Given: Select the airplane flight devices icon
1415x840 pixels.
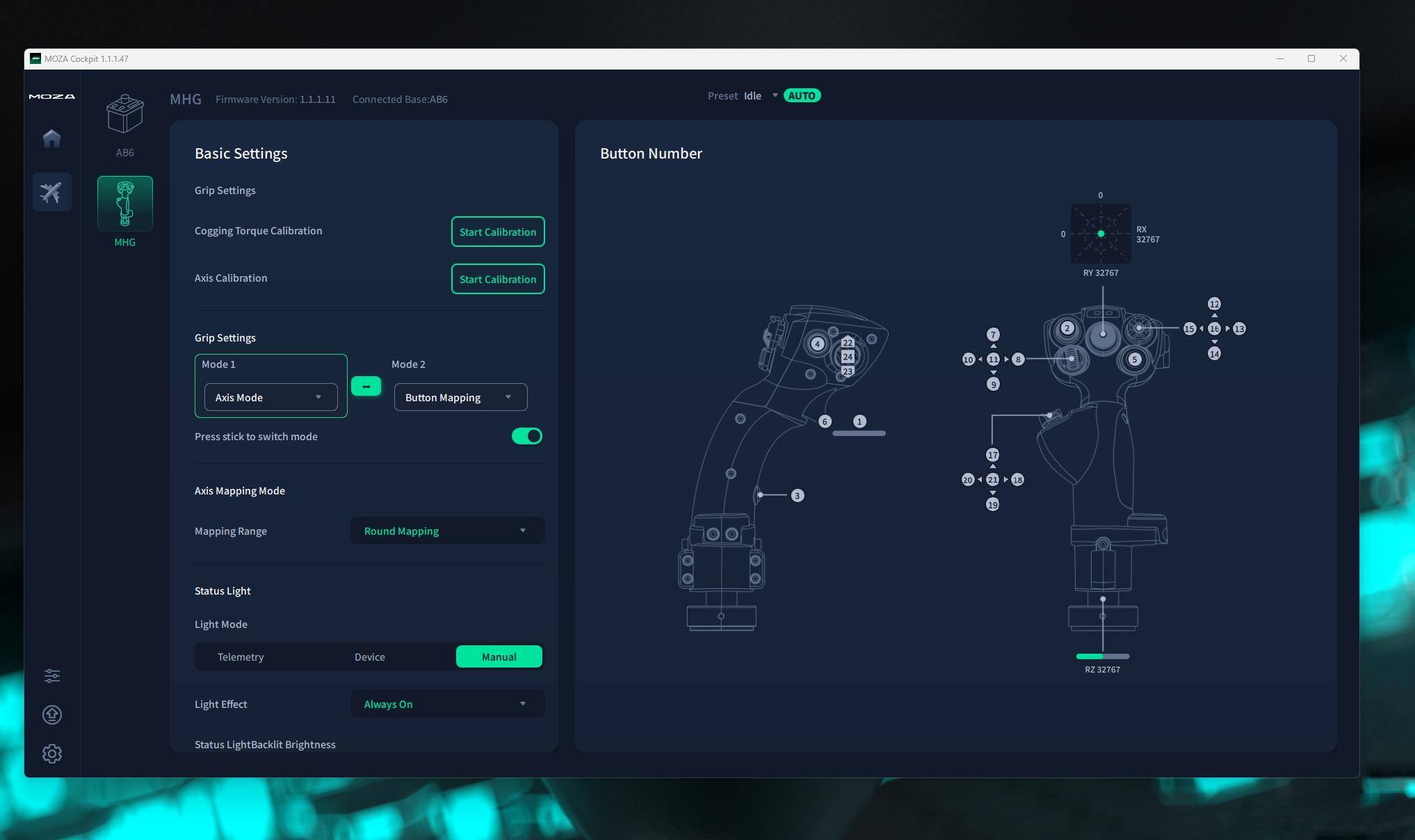Looking at the screenshot, I should pos(51,192).
